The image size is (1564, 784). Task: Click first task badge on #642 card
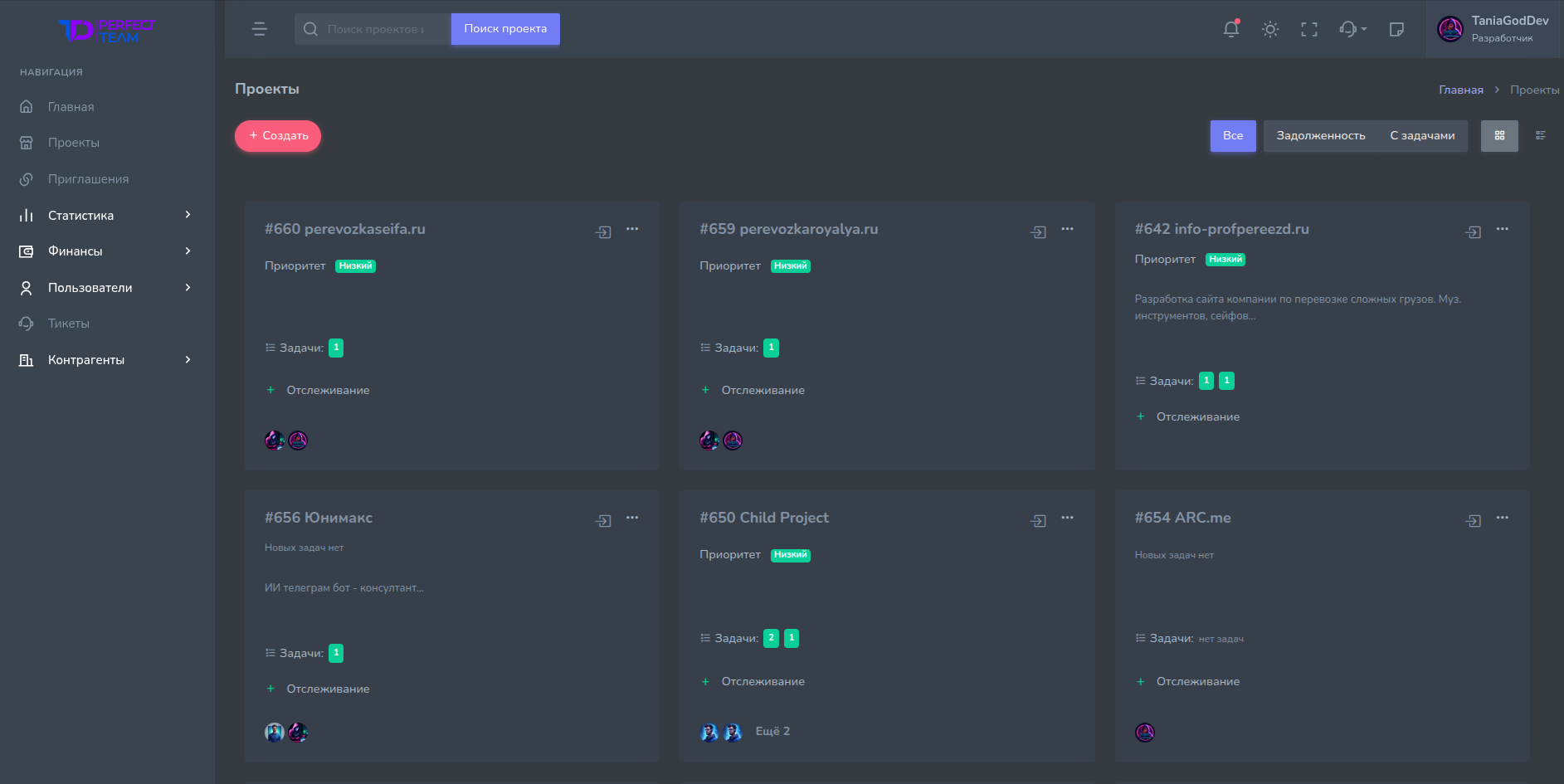pyautogui.click(x=1206, y=381)
